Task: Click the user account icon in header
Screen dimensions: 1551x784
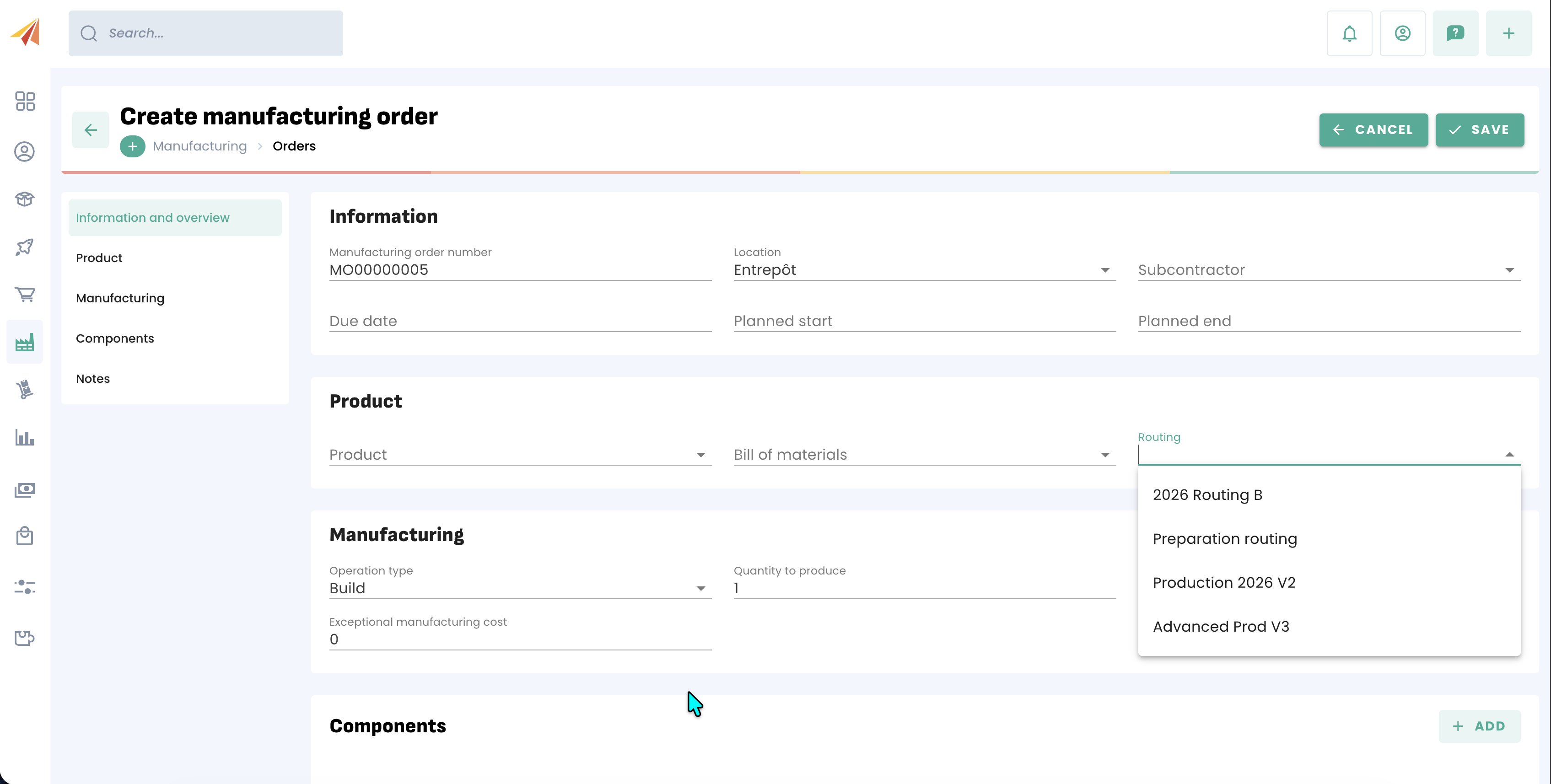Action: 1402,33
